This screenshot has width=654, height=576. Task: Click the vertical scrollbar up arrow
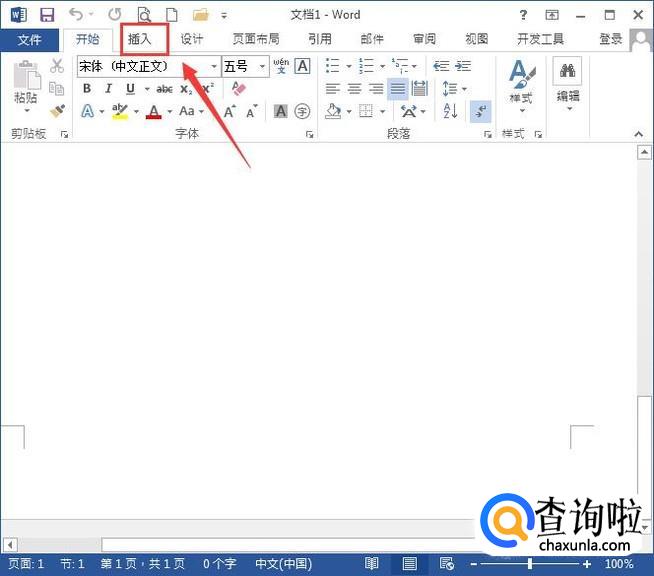(644, 153)
